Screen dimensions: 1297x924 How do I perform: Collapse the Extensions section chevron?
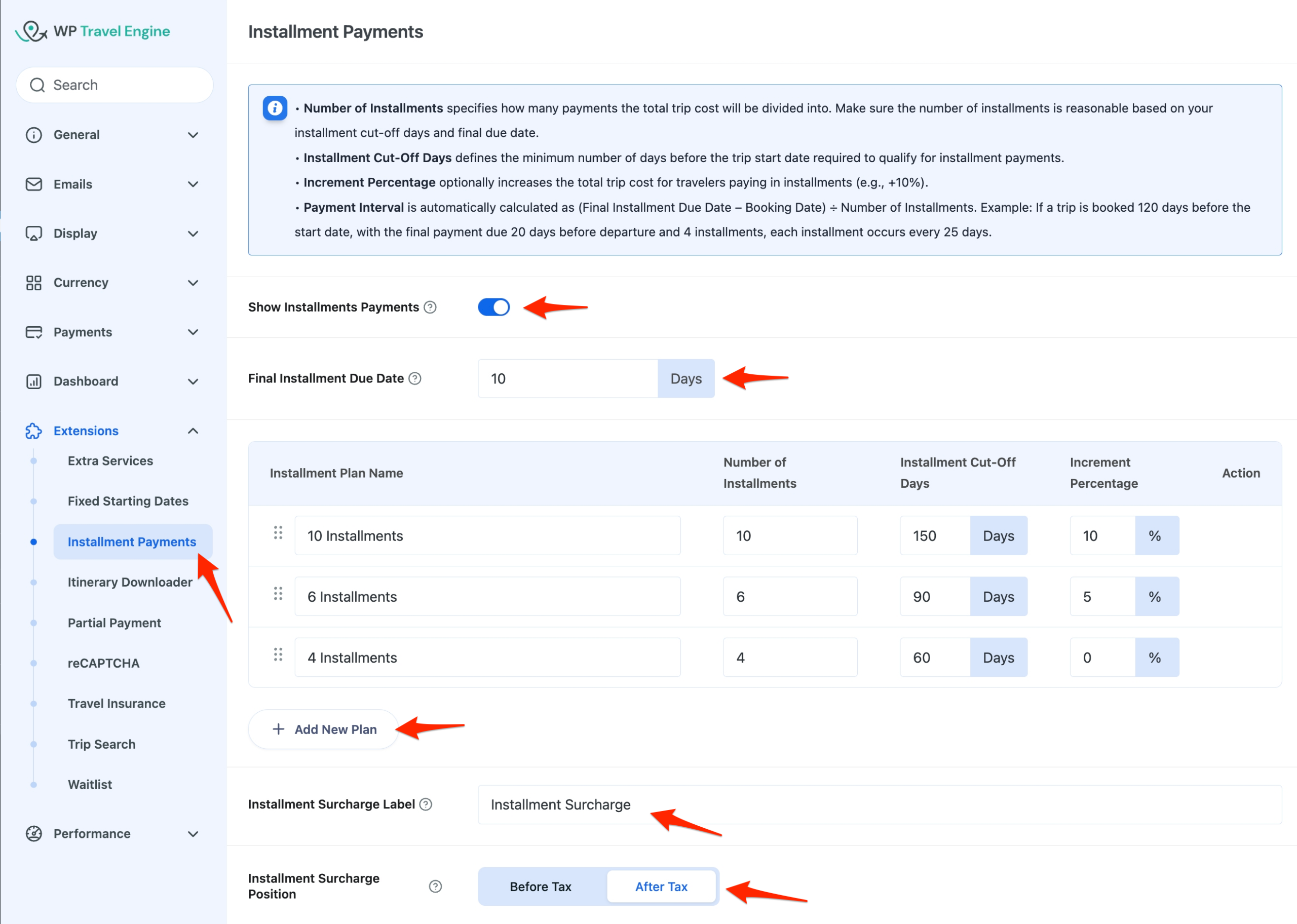pos(193,431)
